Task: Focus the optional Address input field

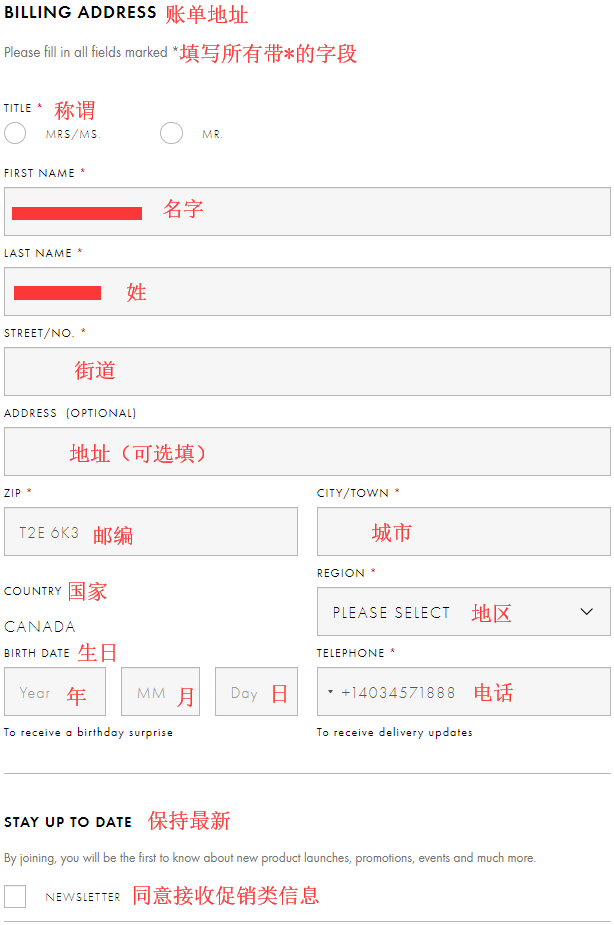Action: (307, 451)
